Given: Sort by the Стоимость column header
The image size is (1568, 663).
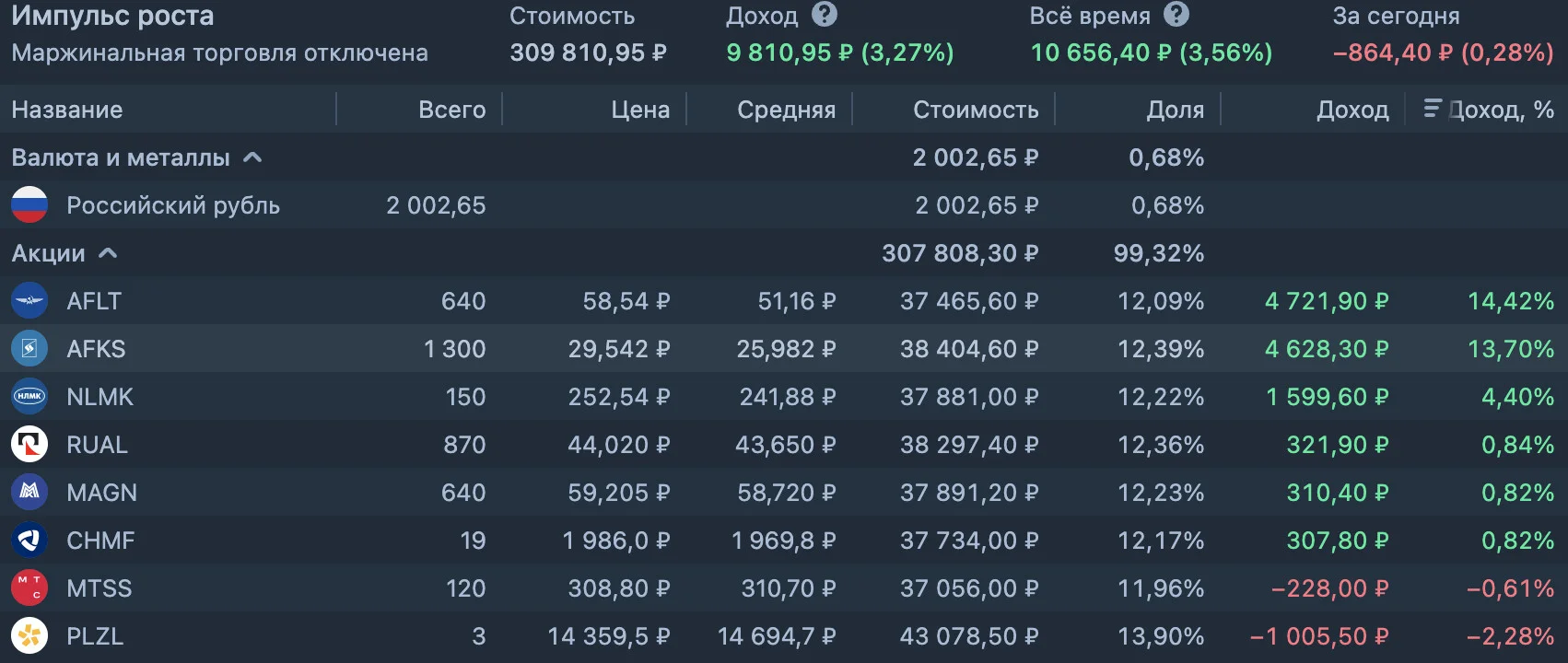Looking at the screenshot, I should click(976, 110).
